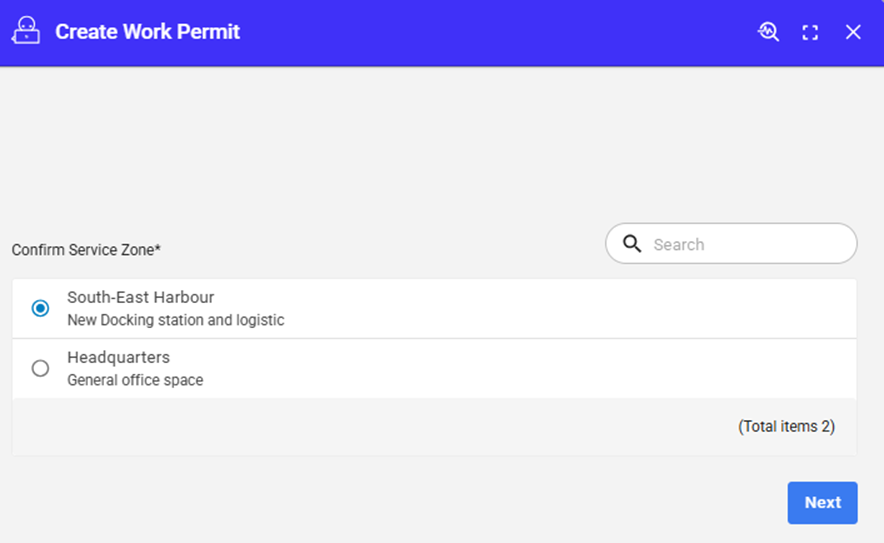
Task: Click the Create Work Permit title text
Action: coord(147,32)
